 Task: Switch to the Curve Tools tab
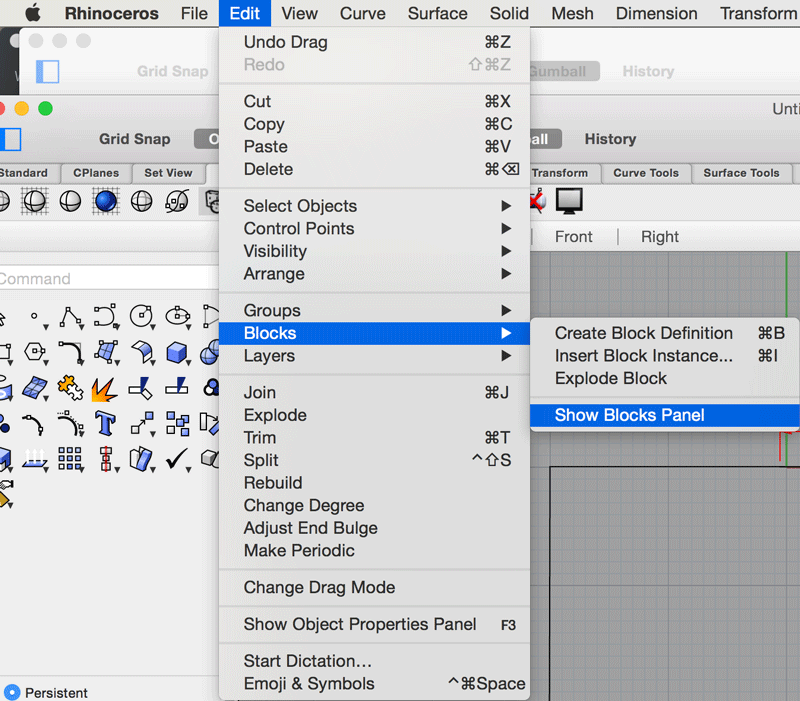(x=646, y=173)
